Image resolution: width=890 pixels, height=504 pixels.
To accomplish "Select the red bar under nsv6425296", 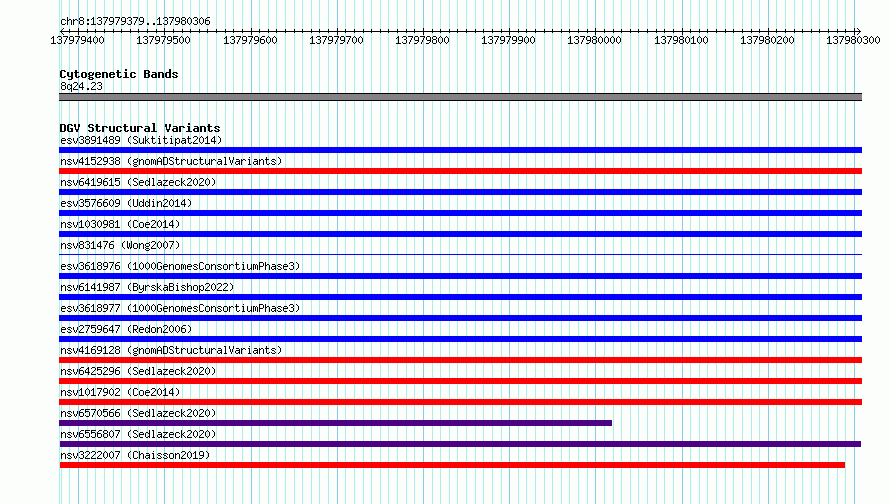I will pyautogui.click(x=460, y=381).
